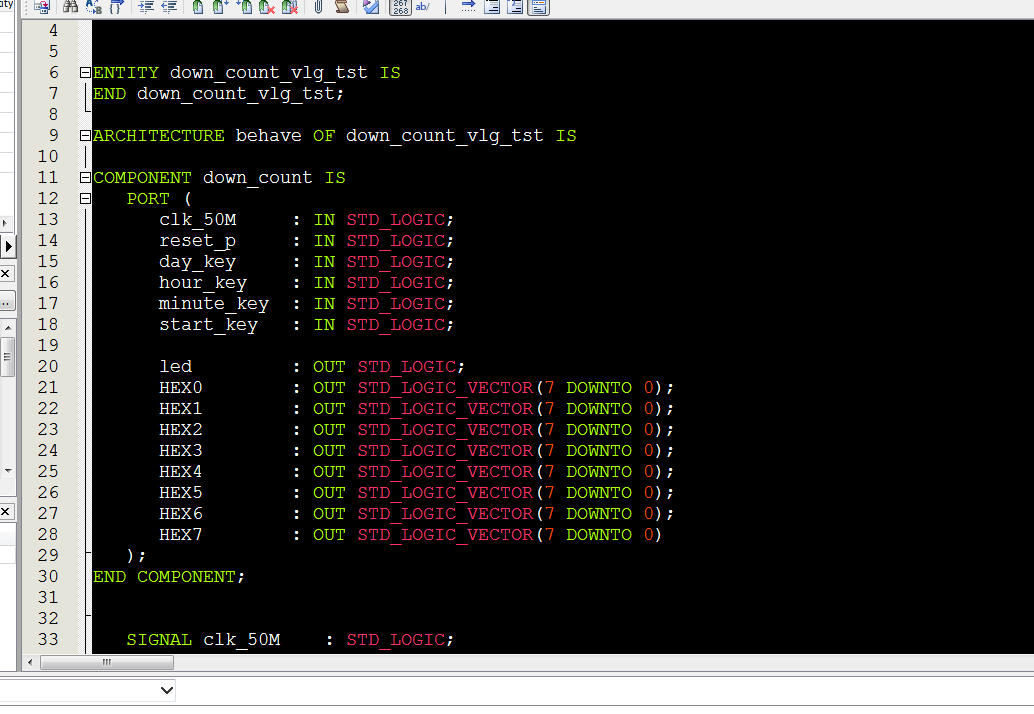Viewport: 1034px width, 714px height.
Task: Close the upper left side panel with X
Action: point(5,273)
